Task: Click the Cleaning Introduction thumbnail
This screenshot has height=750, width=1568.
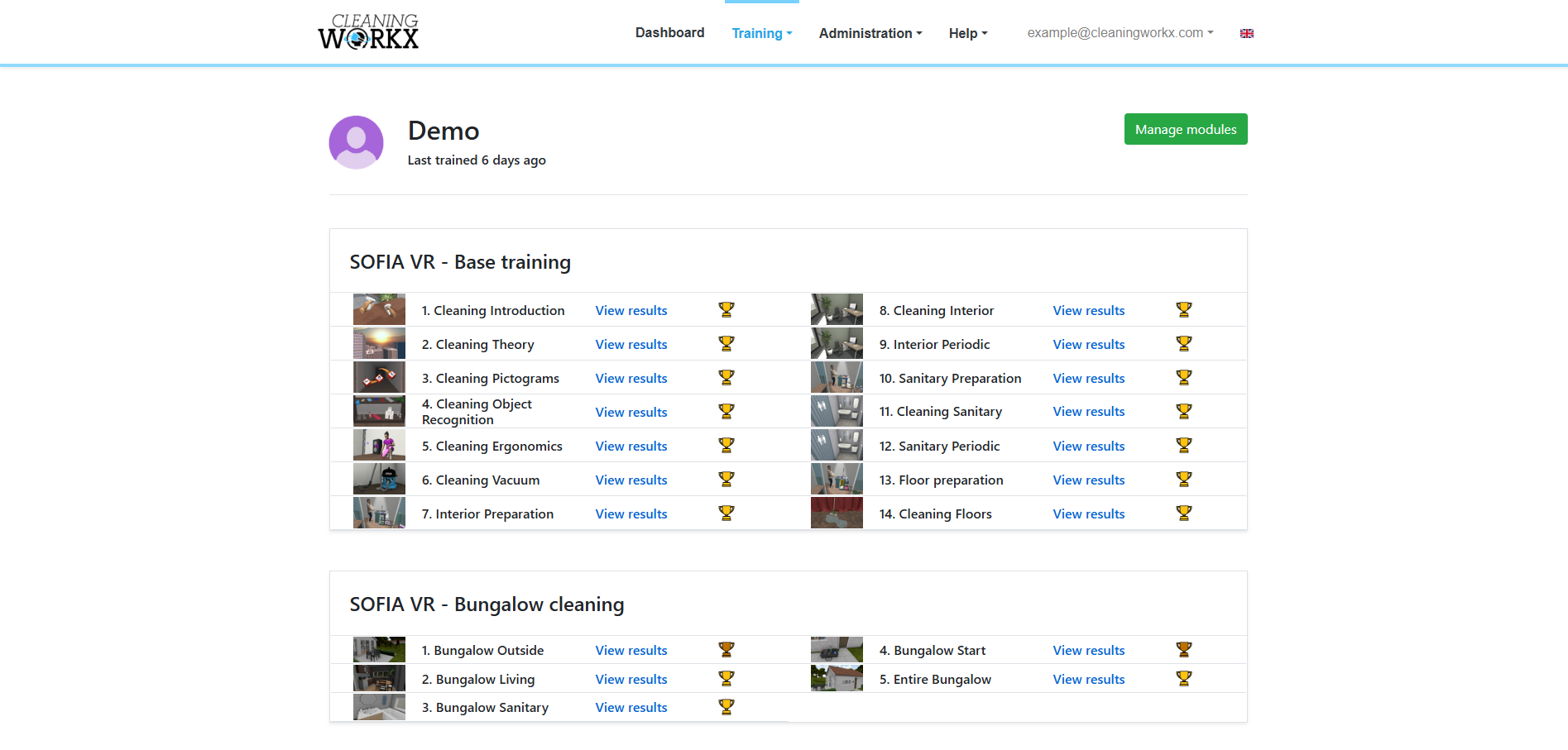Action: click(x=379, y=309)
